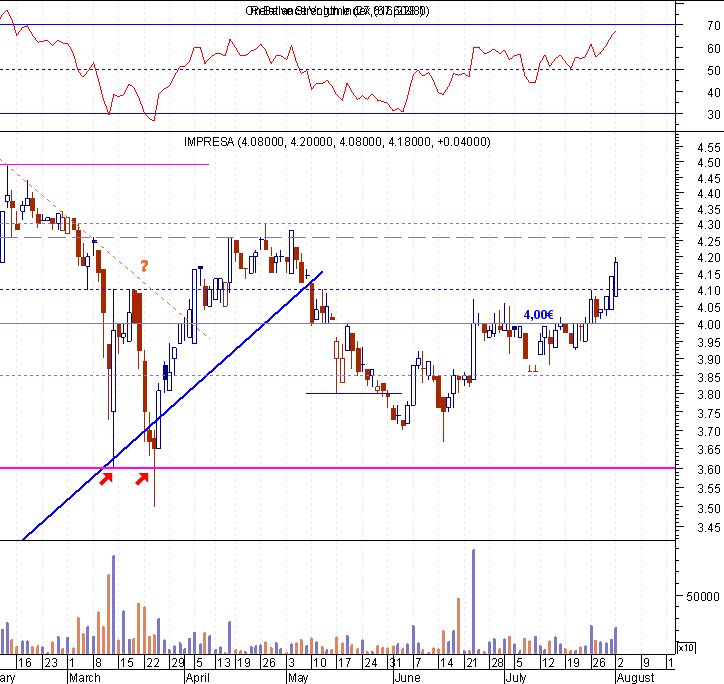Click the tallest blue volume bar in June

[473, 601]
